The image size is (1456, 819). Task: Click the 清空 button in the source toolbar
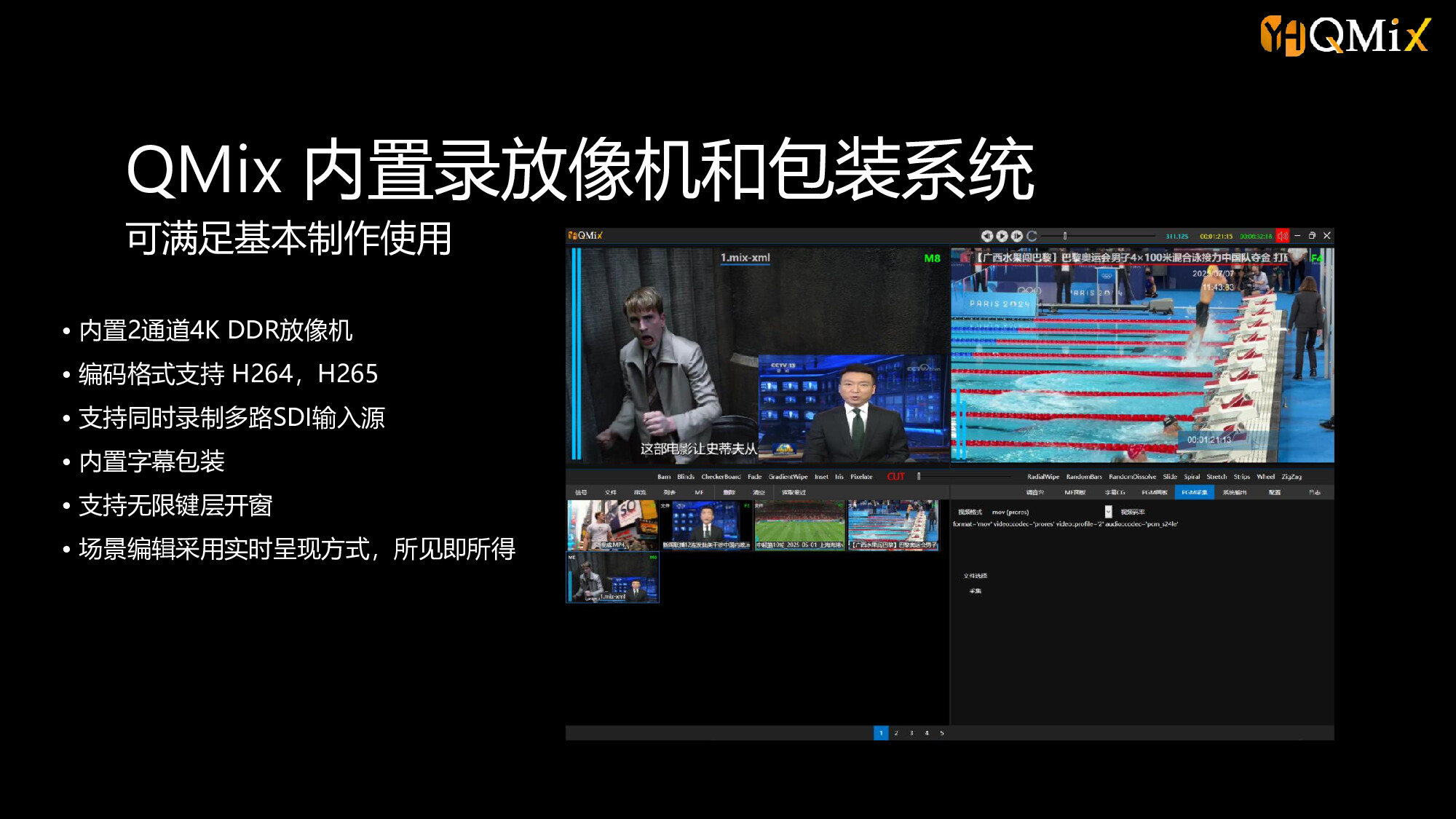(759, 493)
